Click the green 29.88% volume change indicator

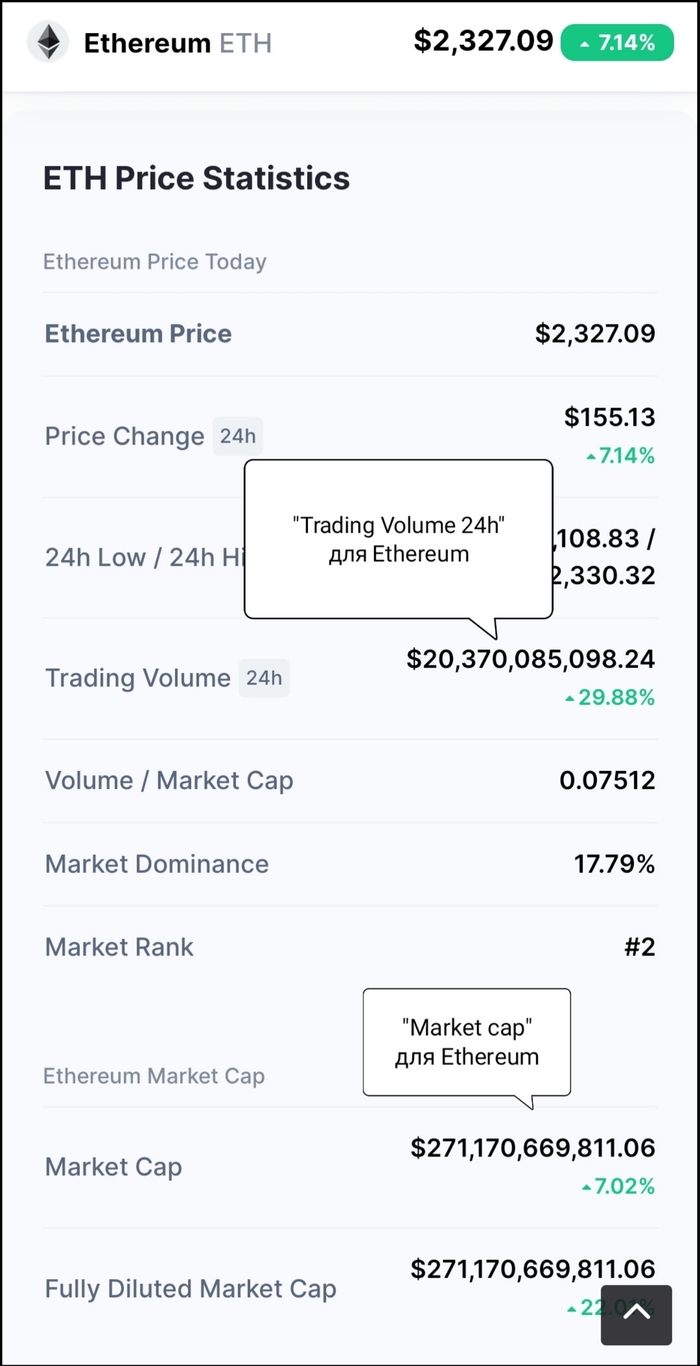click(610, 698)
